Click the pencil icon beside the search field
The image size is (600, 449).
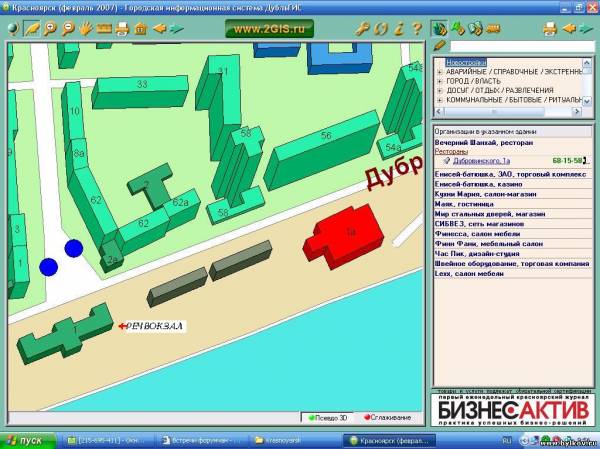click(440, 46)
